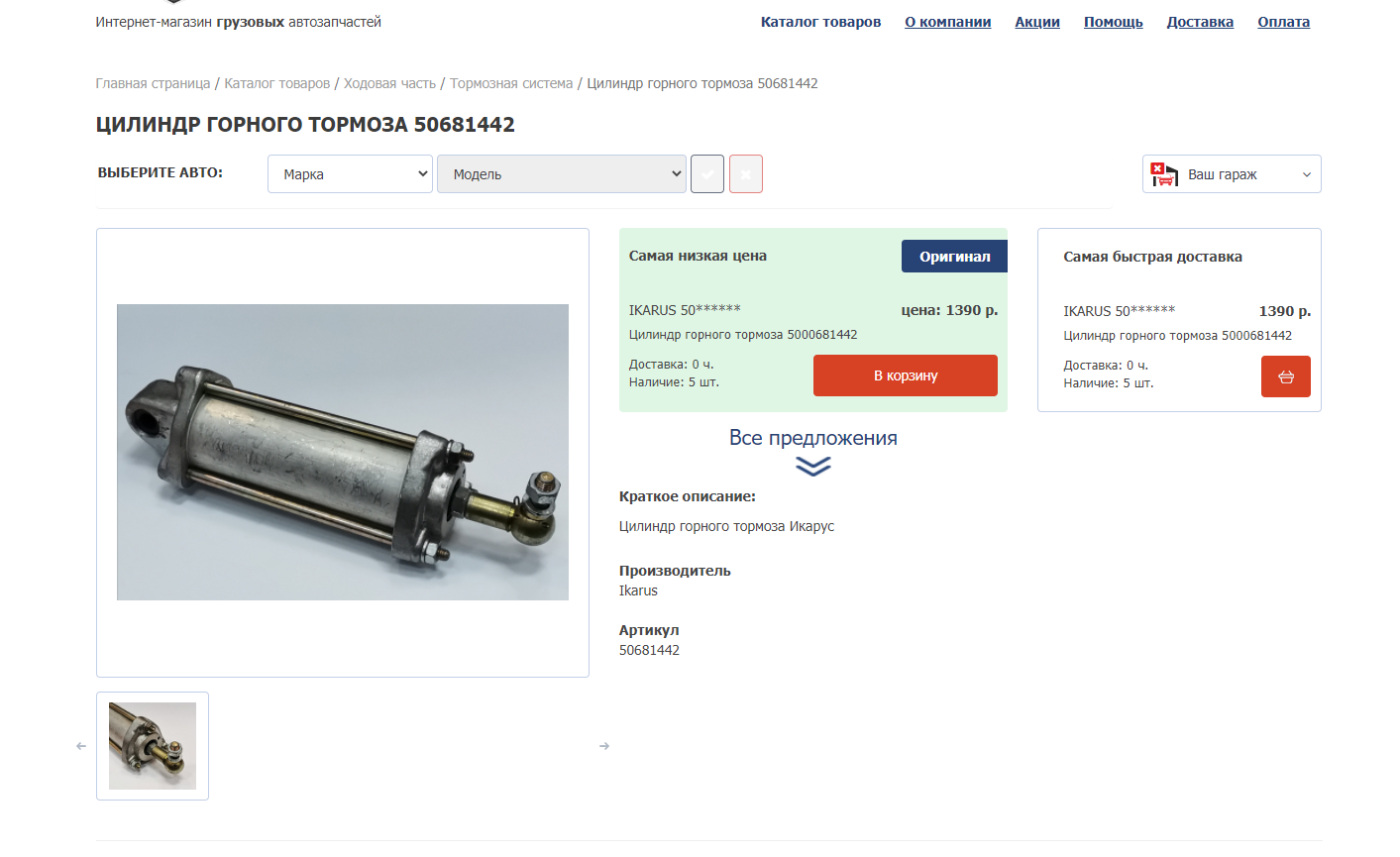The width and height of the screenshot is (1400, 857).
Task: Open the О компании page
Action: click(947, 22)
